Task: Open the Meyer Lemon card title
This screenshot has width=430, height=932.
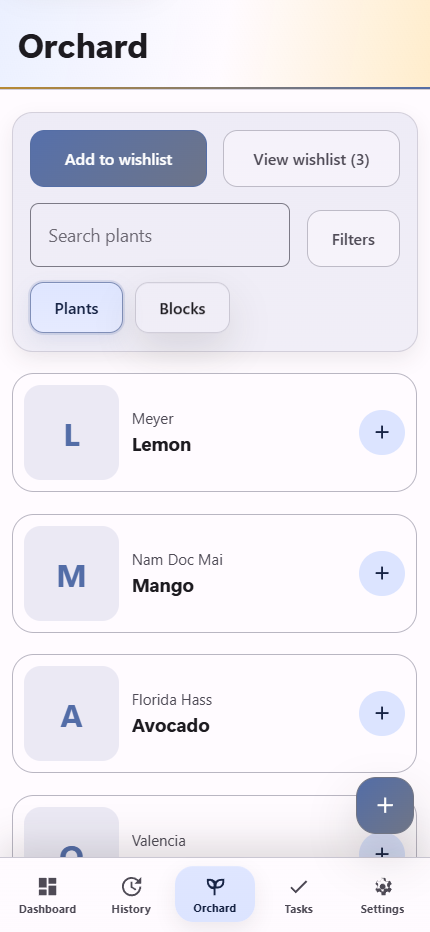Action: (x=161, y=444)
